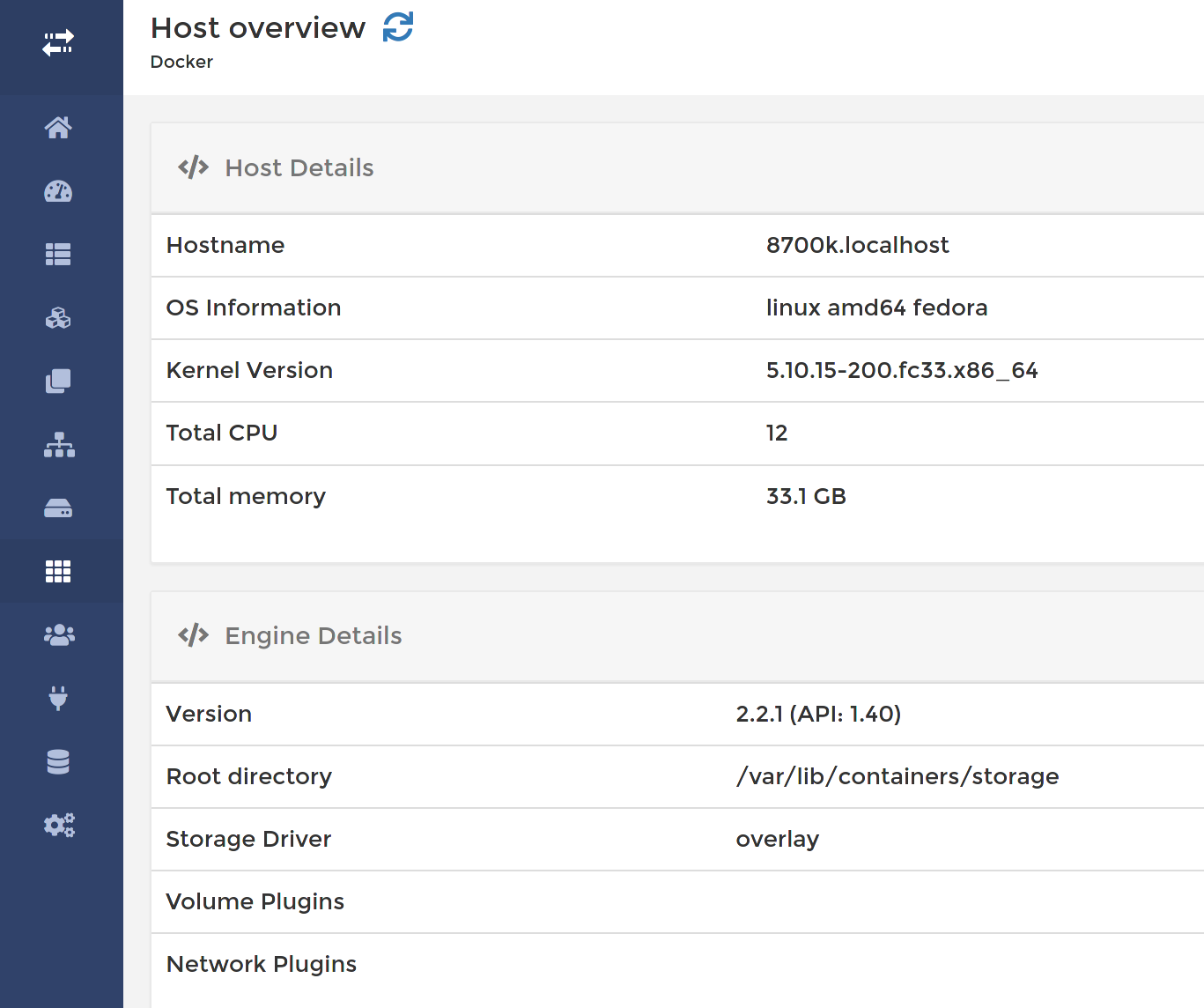Select the Hostname label
The height and width of the screenshot is (1008, 1204).
225,245
